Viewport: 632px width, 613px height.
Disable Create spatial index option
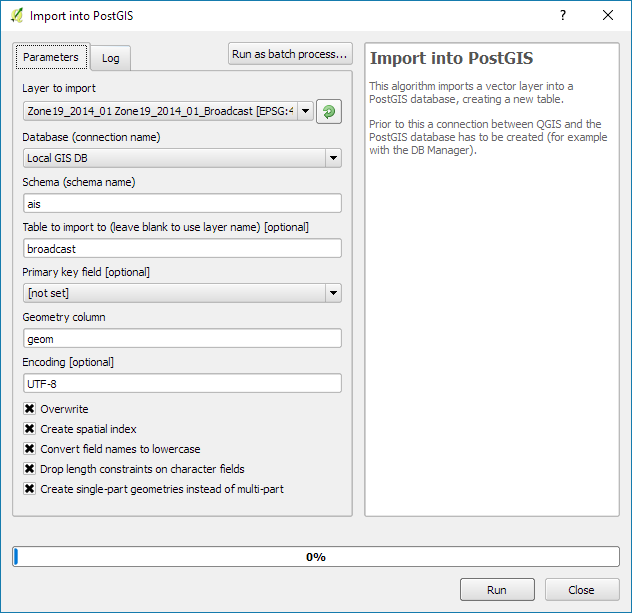(x=29, y=429)
